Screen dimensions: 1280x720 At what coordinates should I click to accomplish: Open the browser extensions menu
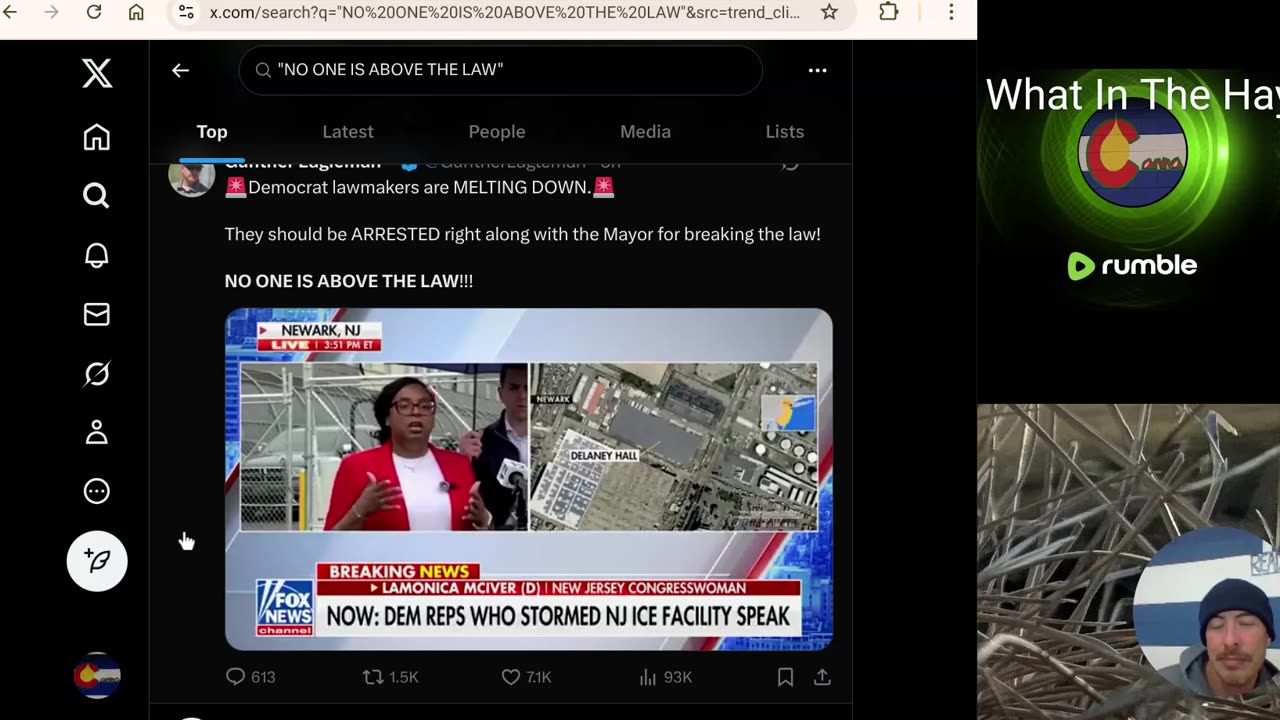click(x=889, y=12)
